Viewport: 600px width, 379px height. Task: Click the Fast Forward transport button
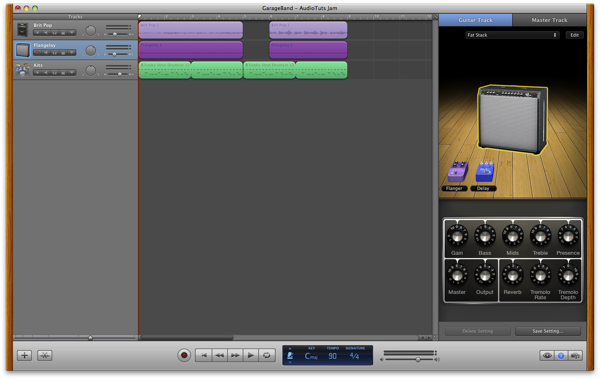coord(235,355)
